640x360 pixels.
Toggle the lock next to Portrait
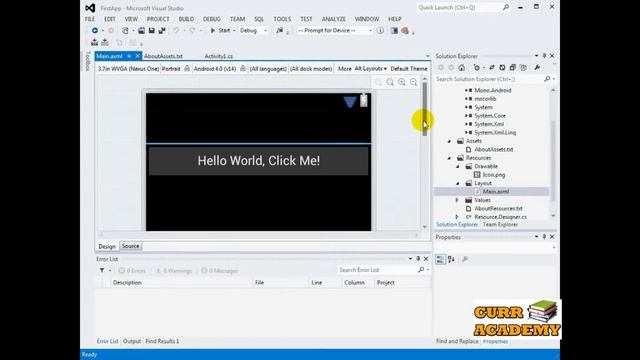[x=187, y=69]
